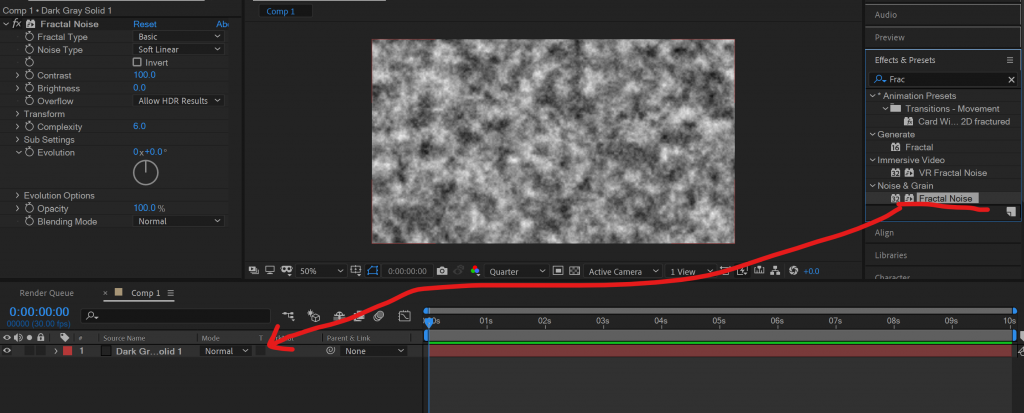Toggle the fx switch for Fractal Noise

coord(17,24)
